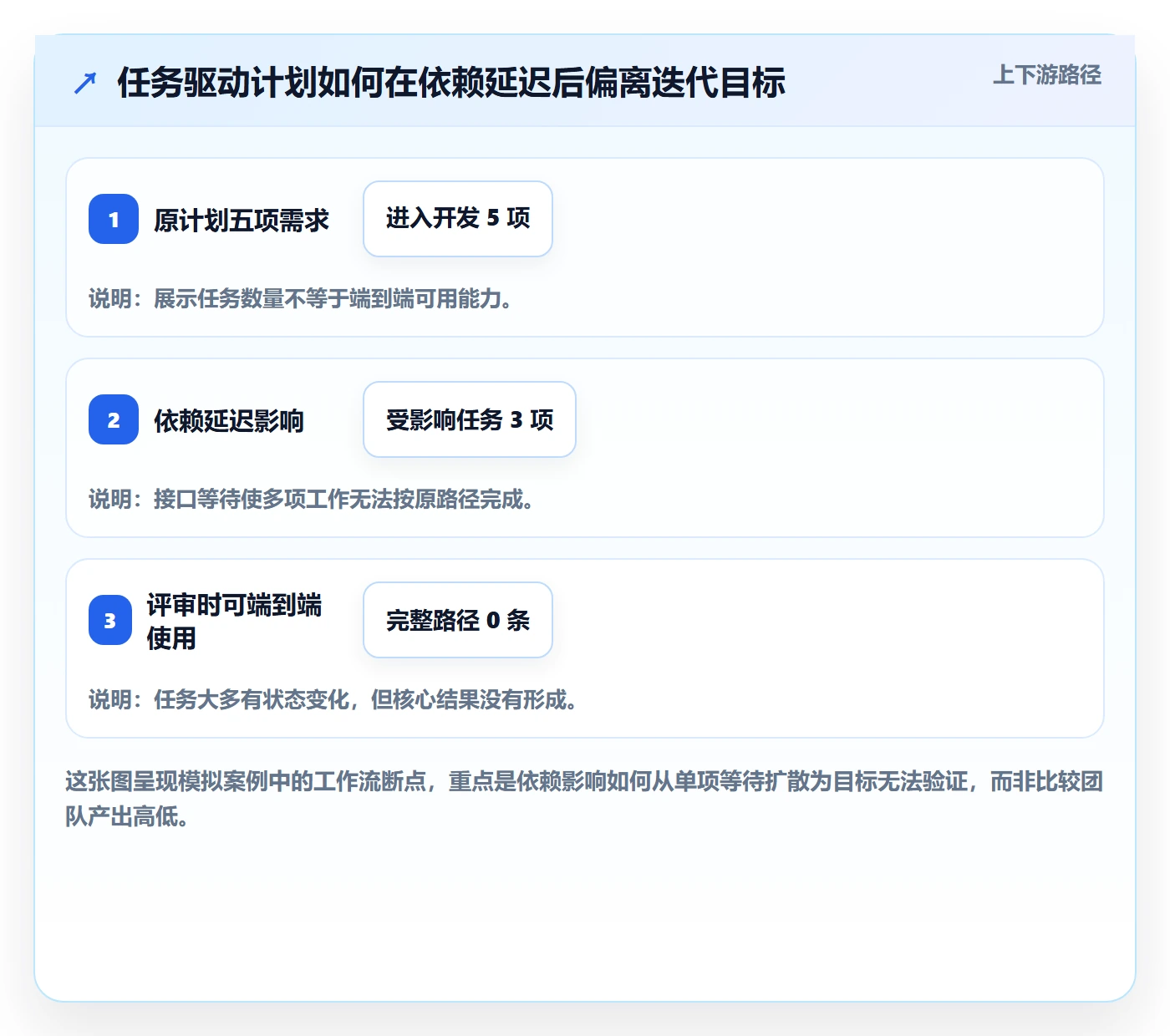1170x1036 pixels.
Task: Select the 依赖延迟影响 heading
Action: 229,420
